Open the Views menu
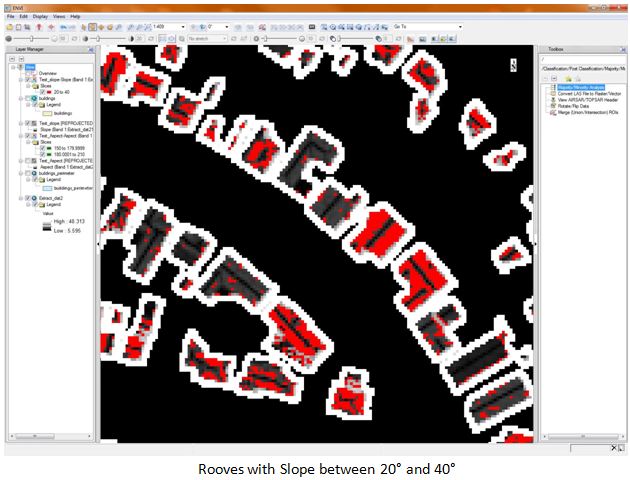The height and width of the screenshot is (480, 630). 57,17
